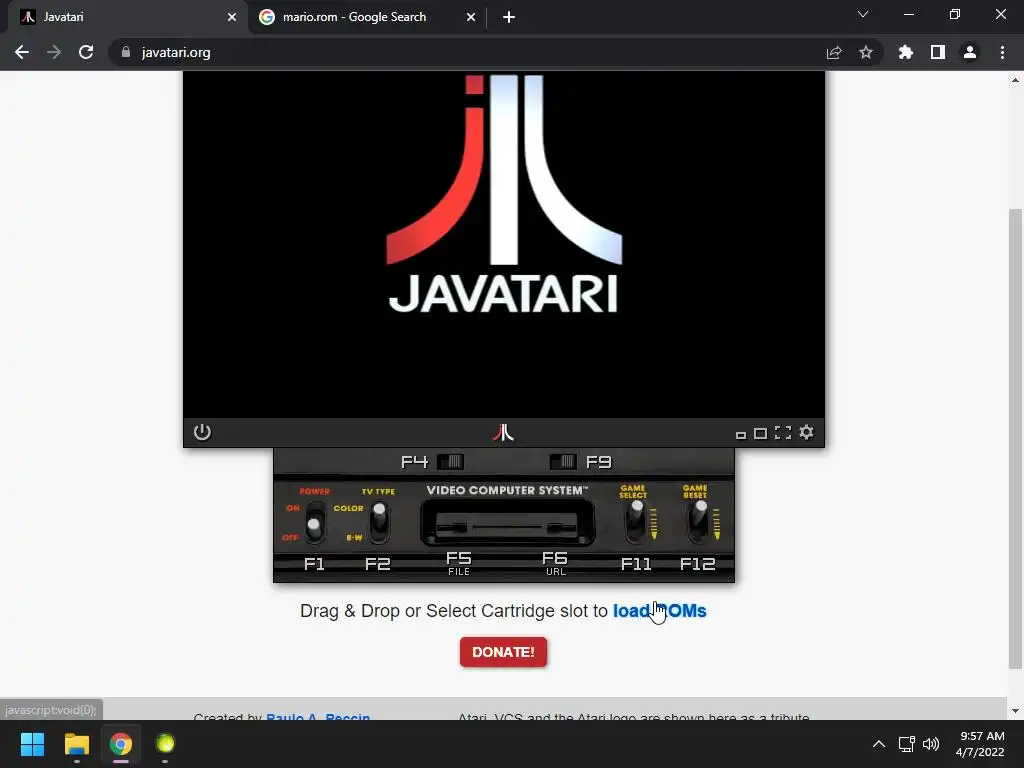Switch to the Javatari browser tab
Screen dimensions: 1024x768
pyautogui.click(x=124, y=17)
